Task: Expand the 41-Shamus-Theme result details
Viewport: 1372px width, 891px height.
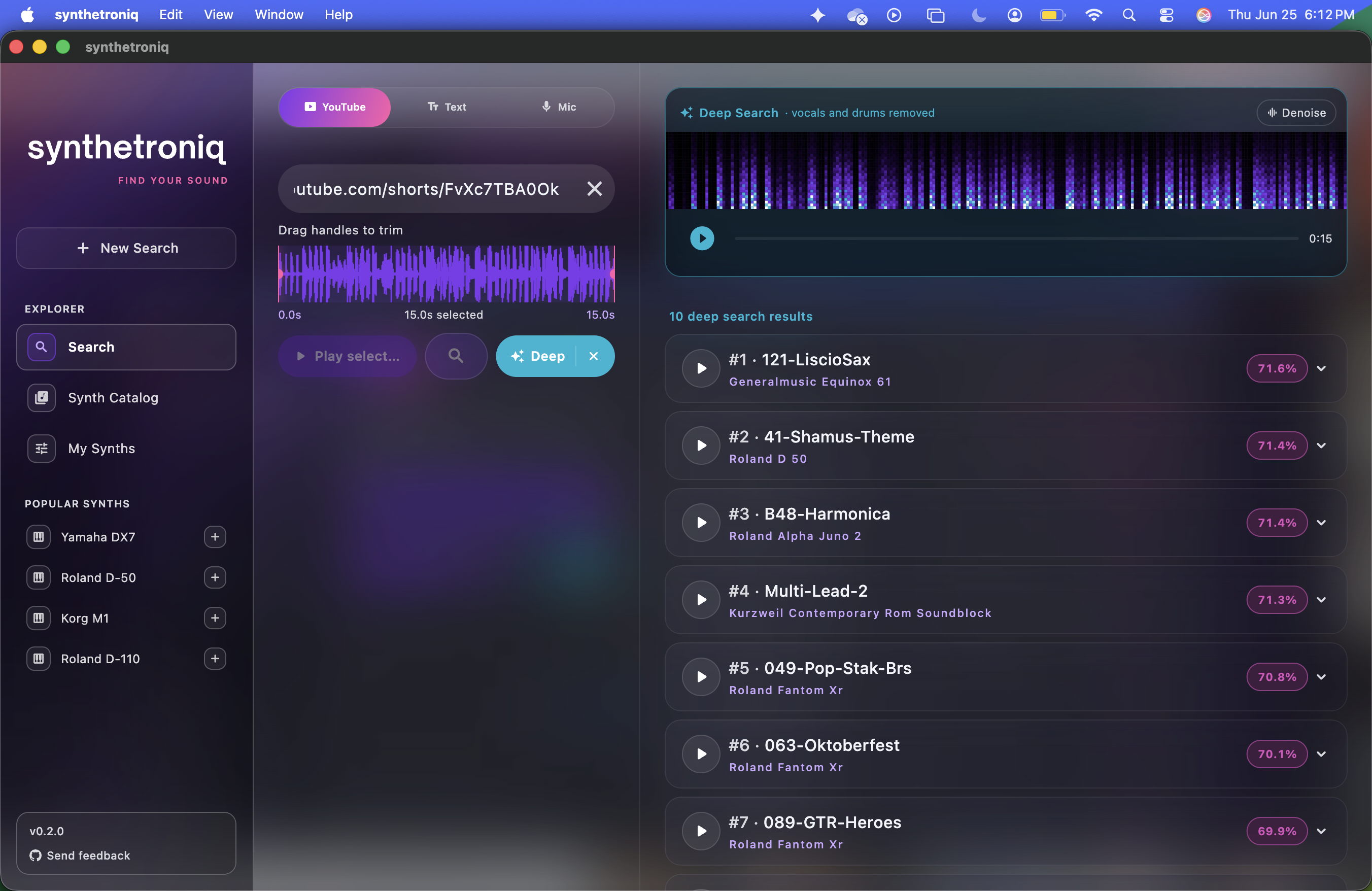Action: pyautogui.click(x=1321, y=445)
